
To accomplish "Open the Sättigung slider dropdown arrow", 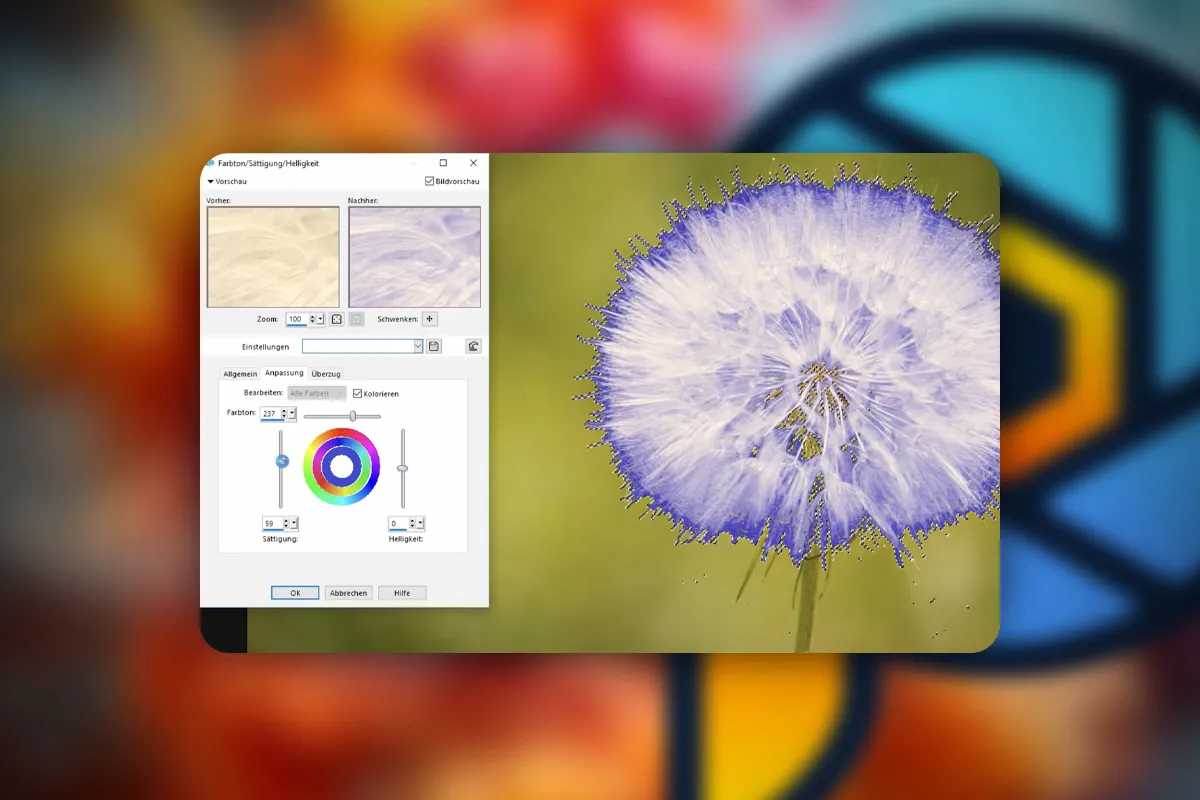I will coord(294,523).
